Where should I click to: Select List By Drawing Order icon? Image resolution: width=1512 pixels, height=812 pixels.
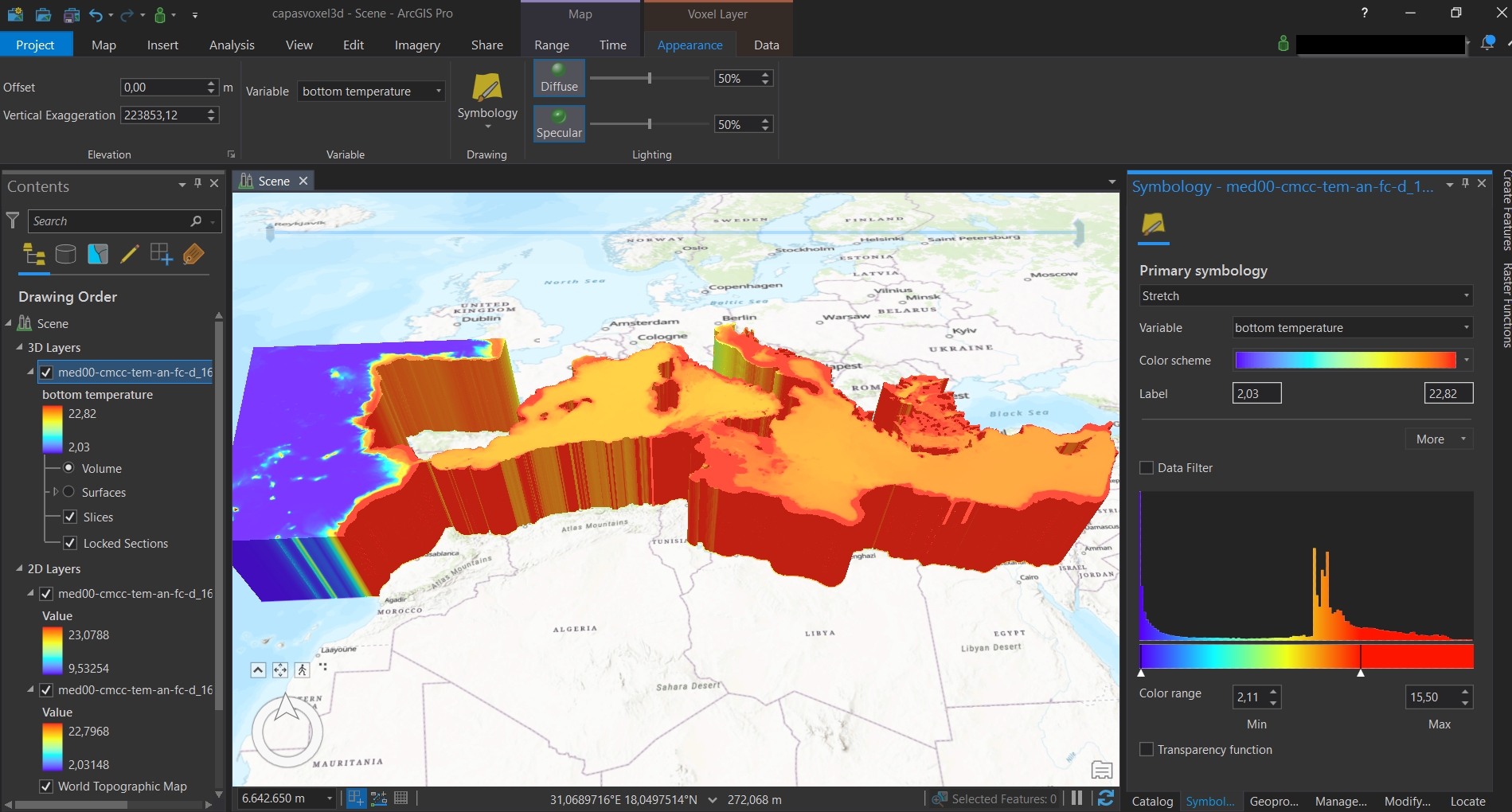click(34, 255)
